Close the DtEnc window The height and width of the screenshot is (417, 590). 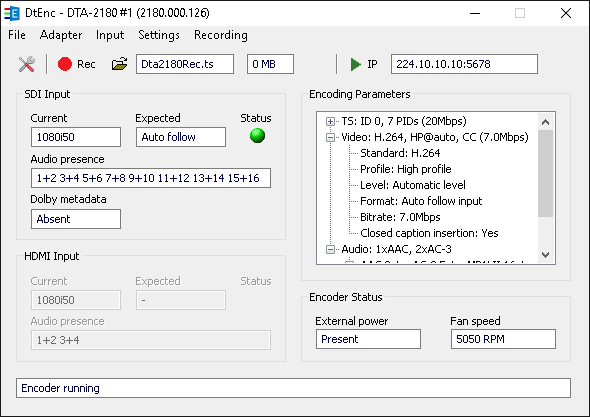coord(566,13)
